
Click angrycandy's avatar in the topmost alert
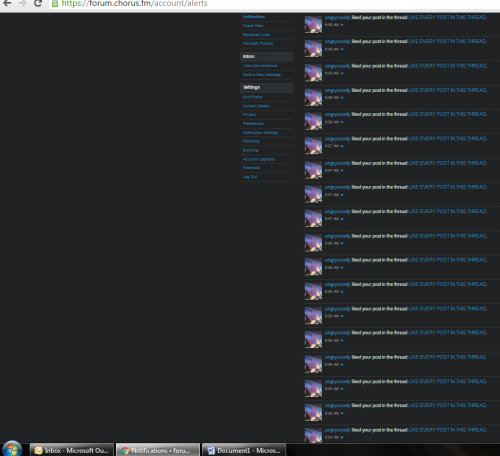point(313,24)
